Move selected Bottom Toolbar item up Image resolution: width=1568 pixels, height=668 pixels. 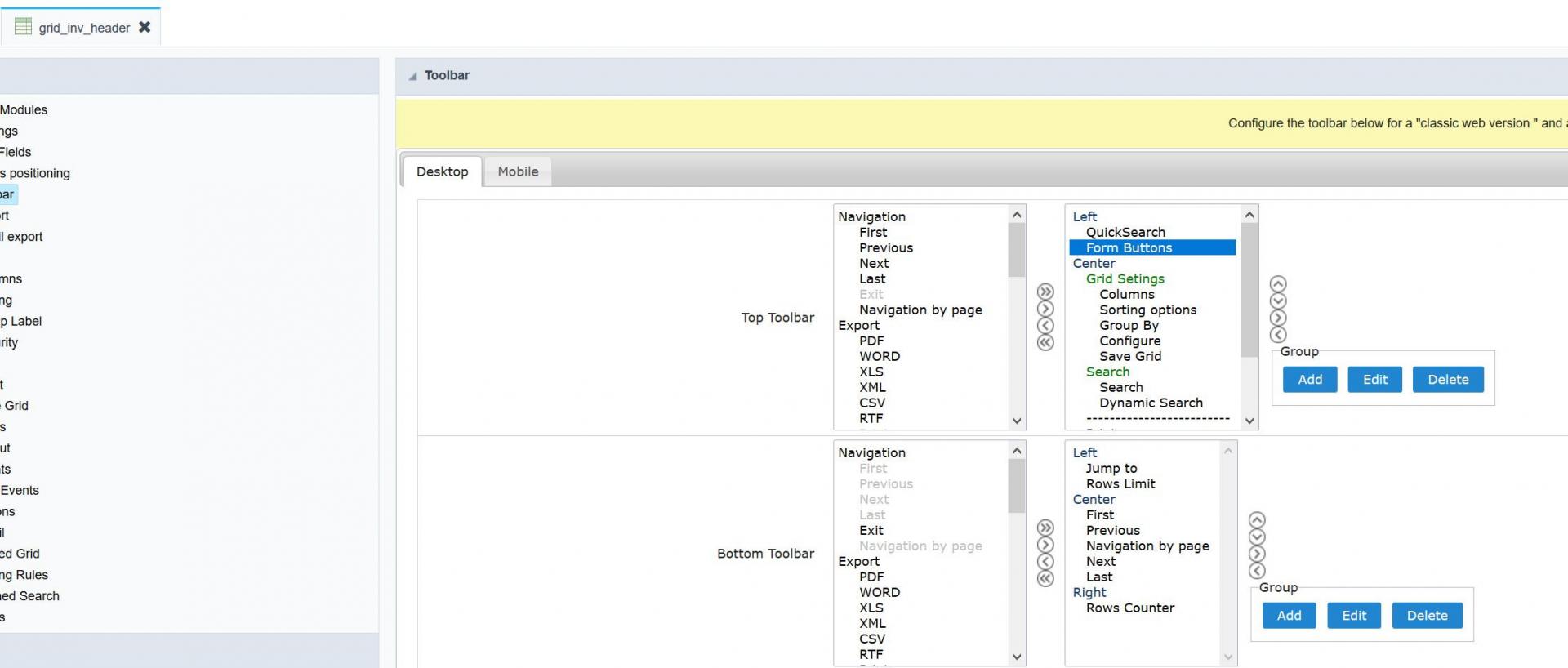[1257, 519]
